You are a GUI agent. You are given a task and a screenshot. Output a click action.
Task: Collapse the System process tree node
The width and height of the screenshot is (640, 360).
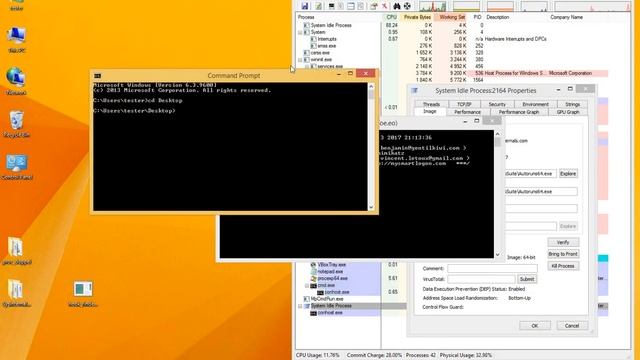coord(300,32)
